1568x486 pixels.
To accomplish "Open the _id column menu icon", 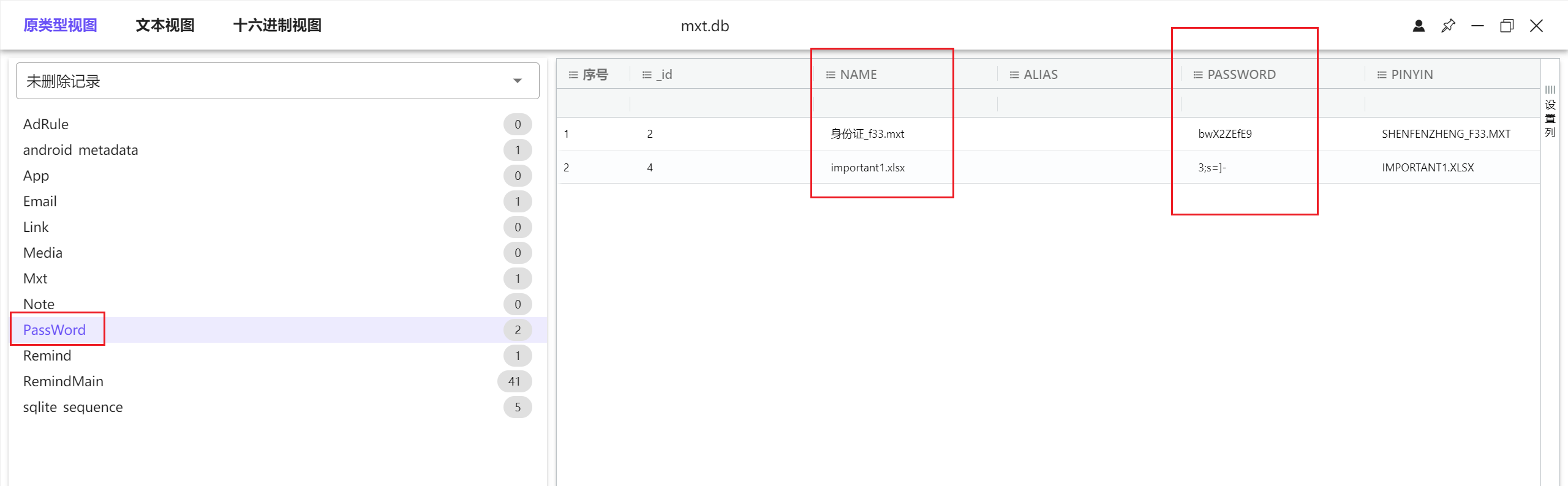I will (647, 75).
